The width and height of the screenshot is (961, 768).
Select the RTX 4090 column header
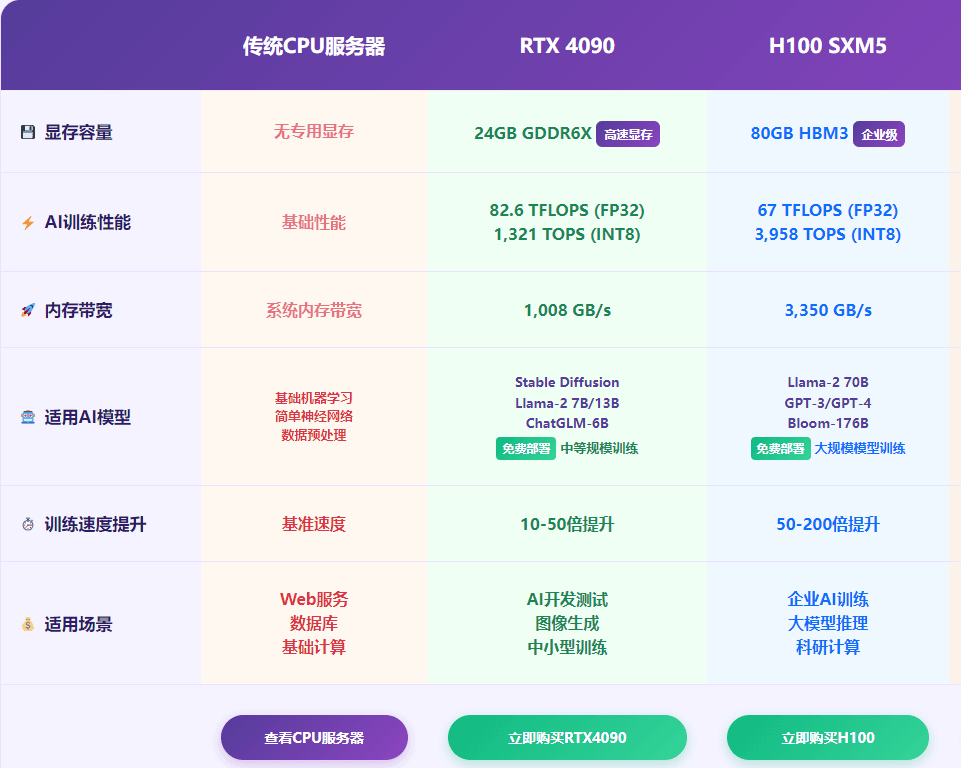click(x=568, y=46)
